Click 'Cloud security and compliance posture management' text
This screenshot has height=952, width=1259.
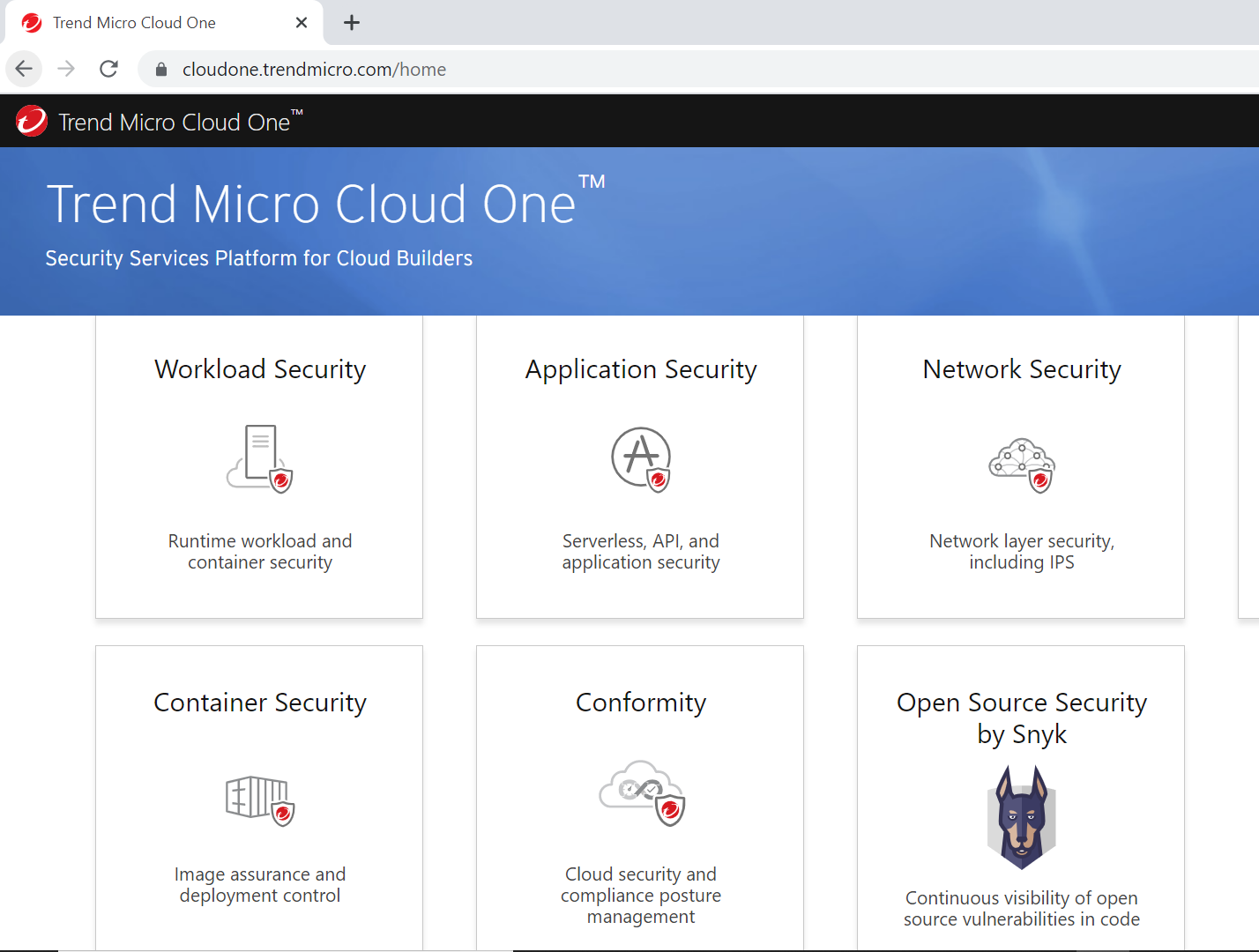click(641, 896)
